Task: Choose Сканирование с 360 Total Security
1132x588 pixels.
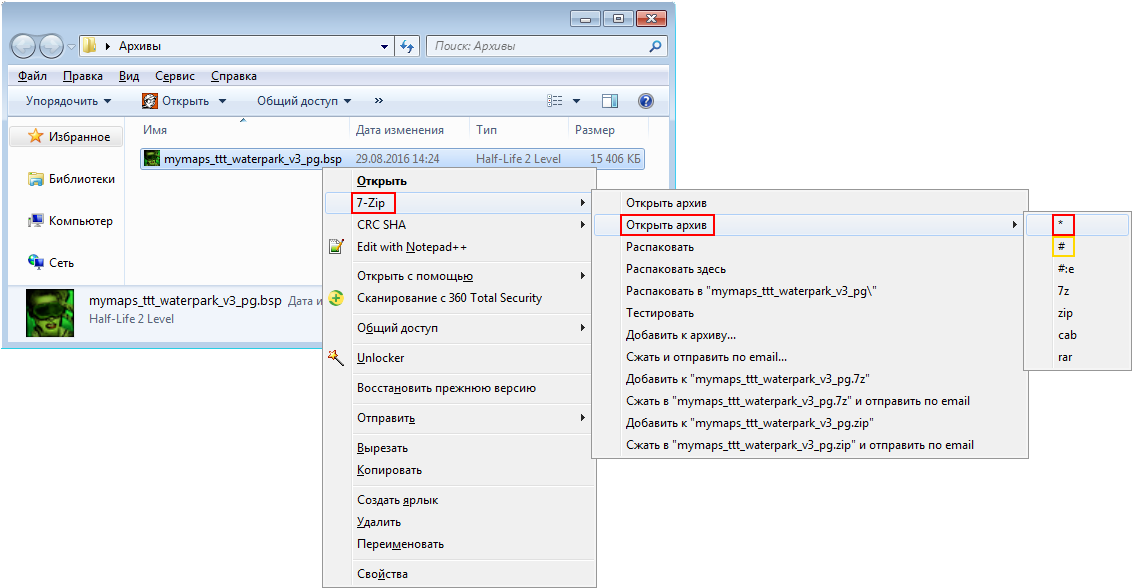Action: click(459, 298)
